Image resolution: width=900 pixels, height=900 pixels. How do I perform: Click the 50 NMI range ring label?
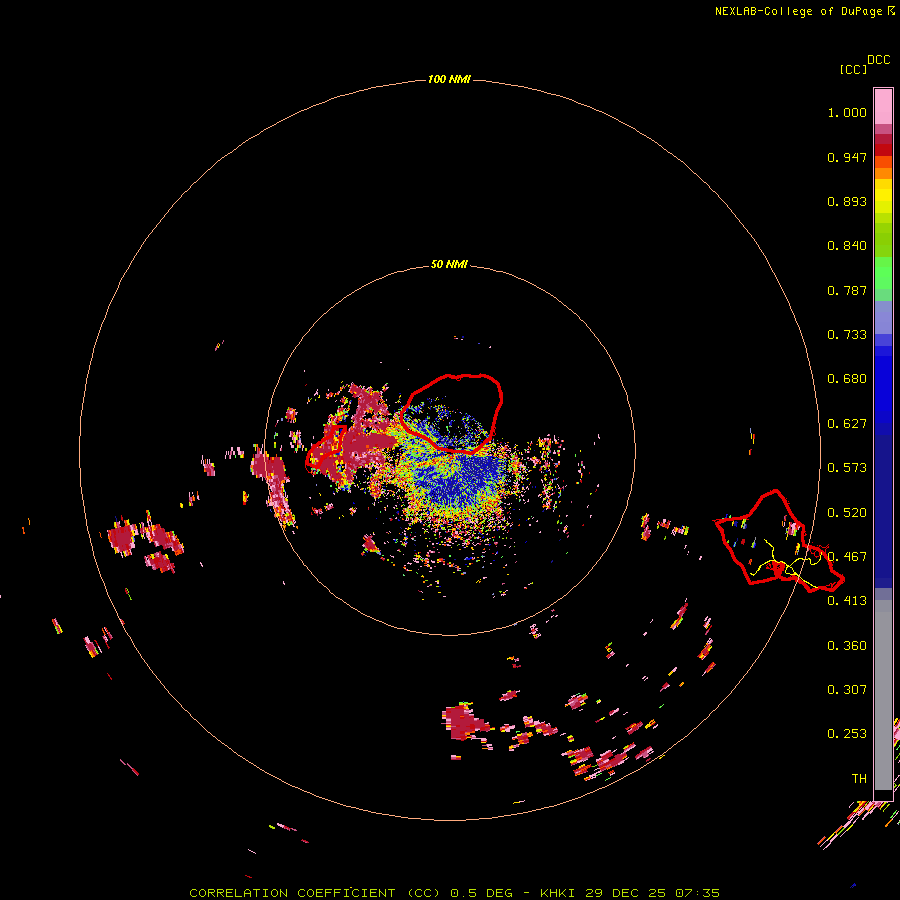point(449,264)
